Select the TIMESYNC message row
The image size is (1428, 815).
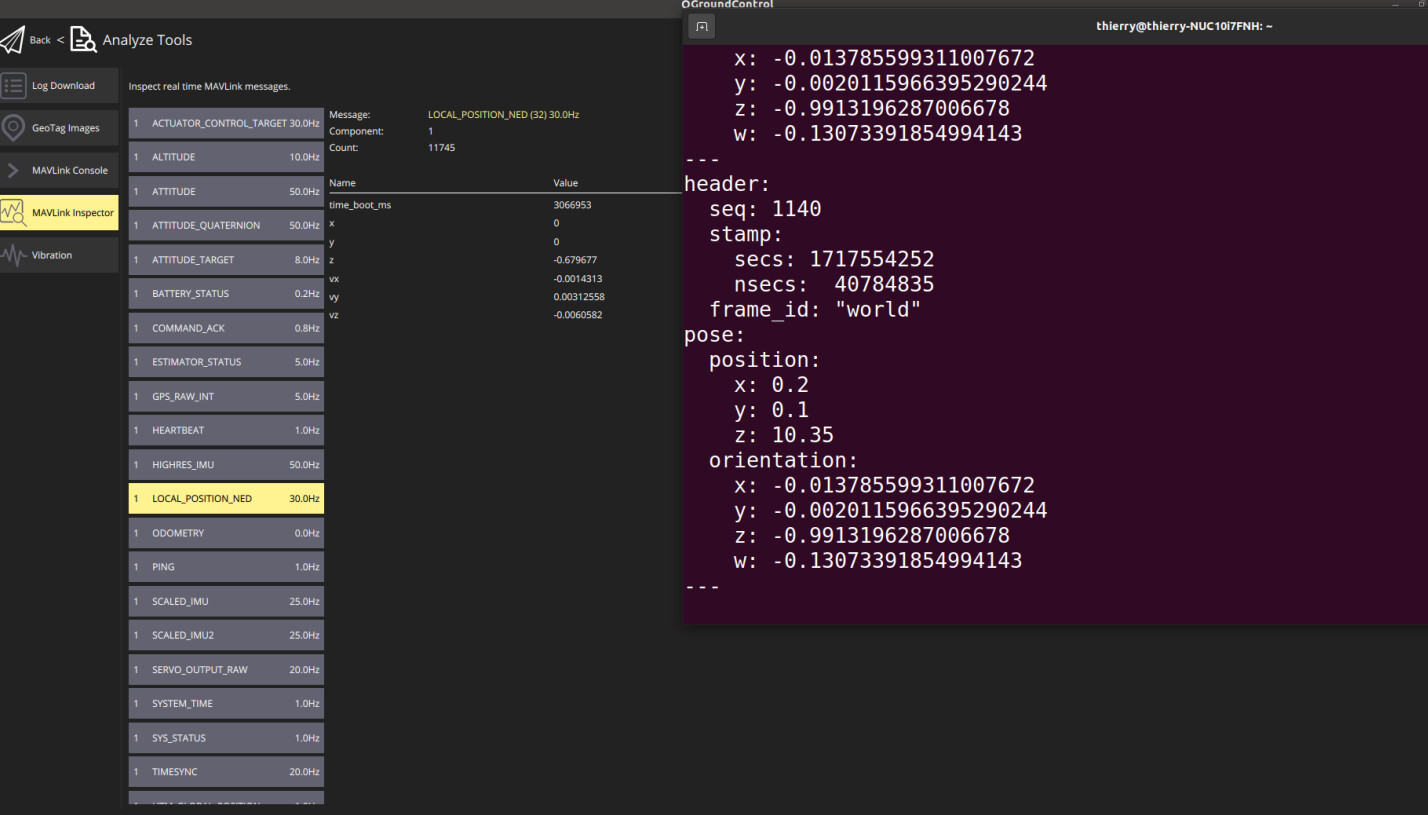[226, 772]
